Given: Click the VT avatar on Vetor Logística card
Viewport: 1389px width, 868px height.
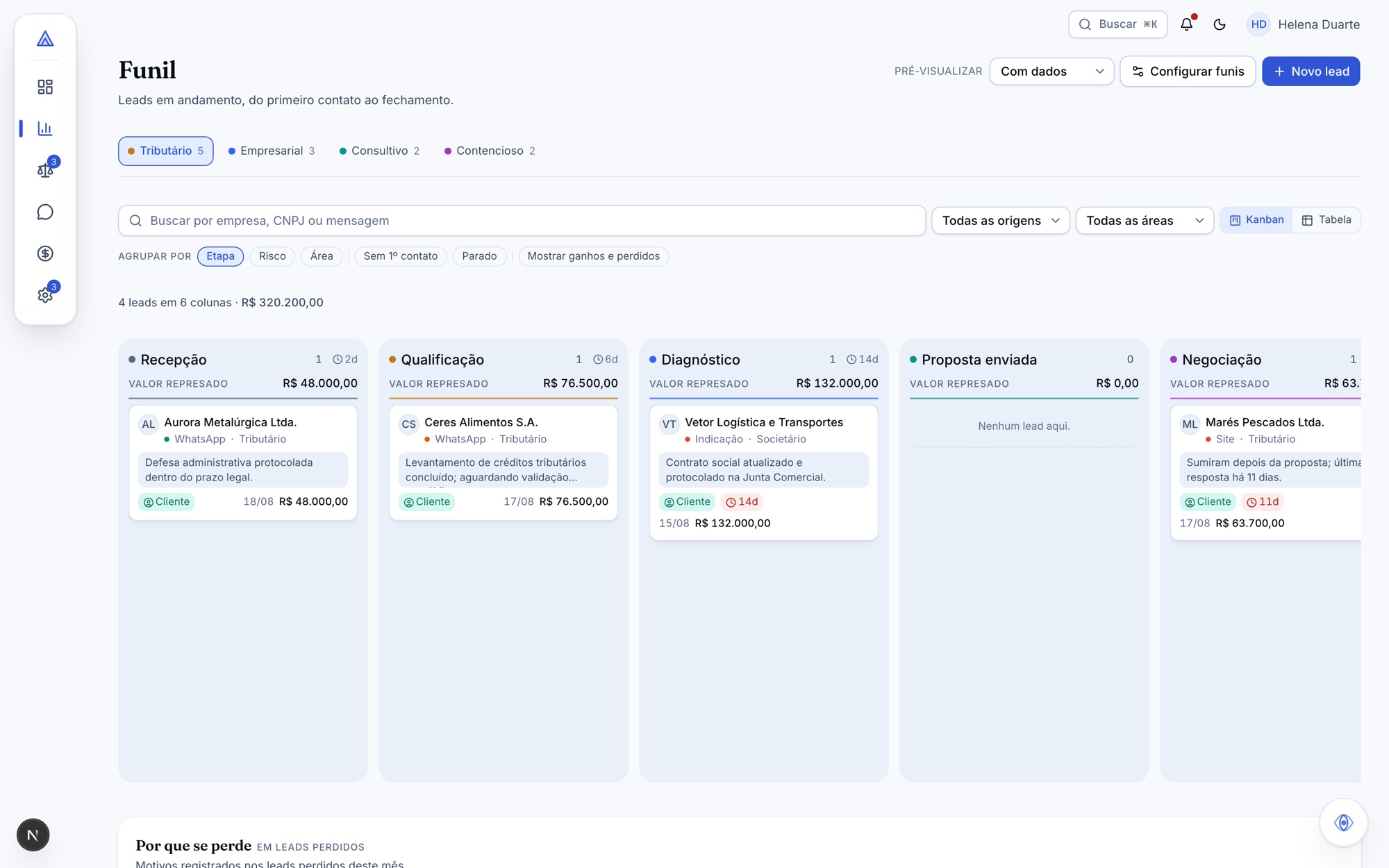Looking at the screenshot, I should 669,424.
